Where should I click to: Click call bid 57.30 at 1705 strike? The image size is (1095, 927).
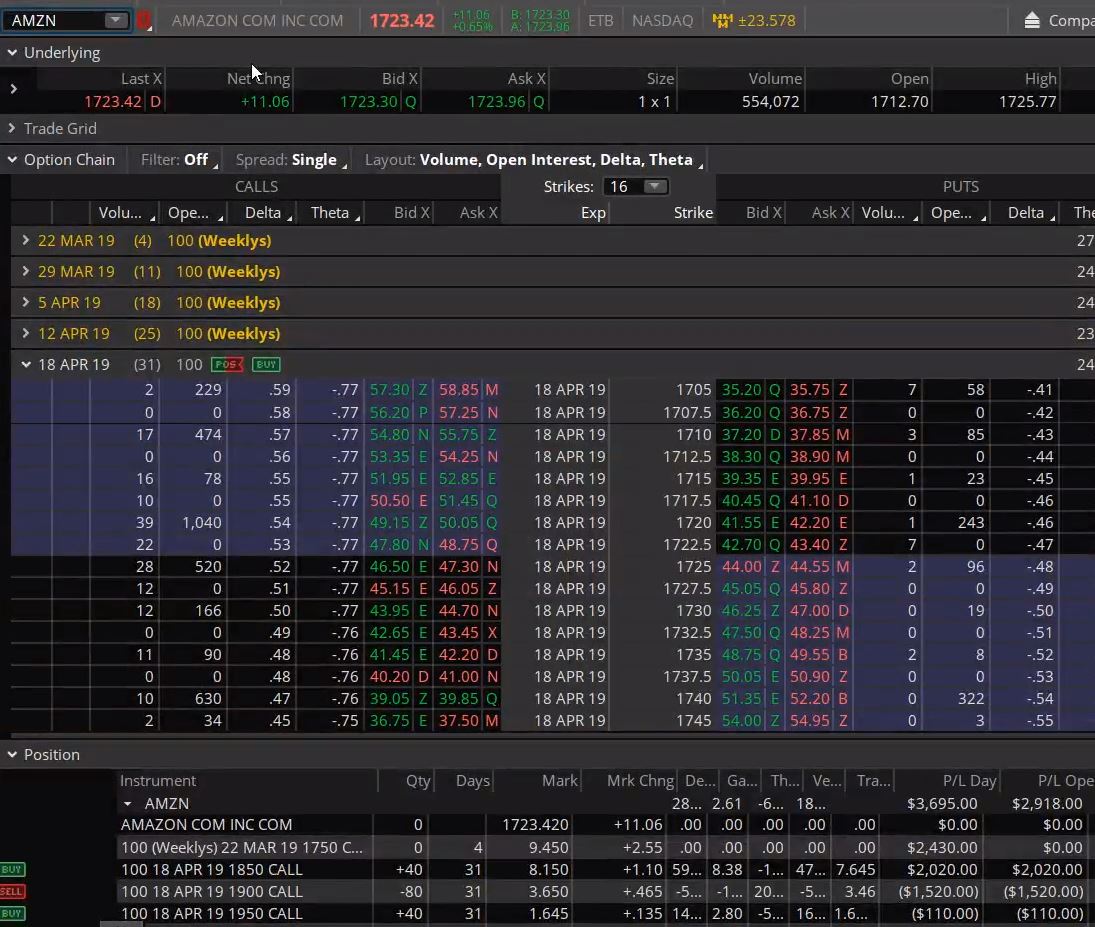pyautogui.click(x=389, y=389)
